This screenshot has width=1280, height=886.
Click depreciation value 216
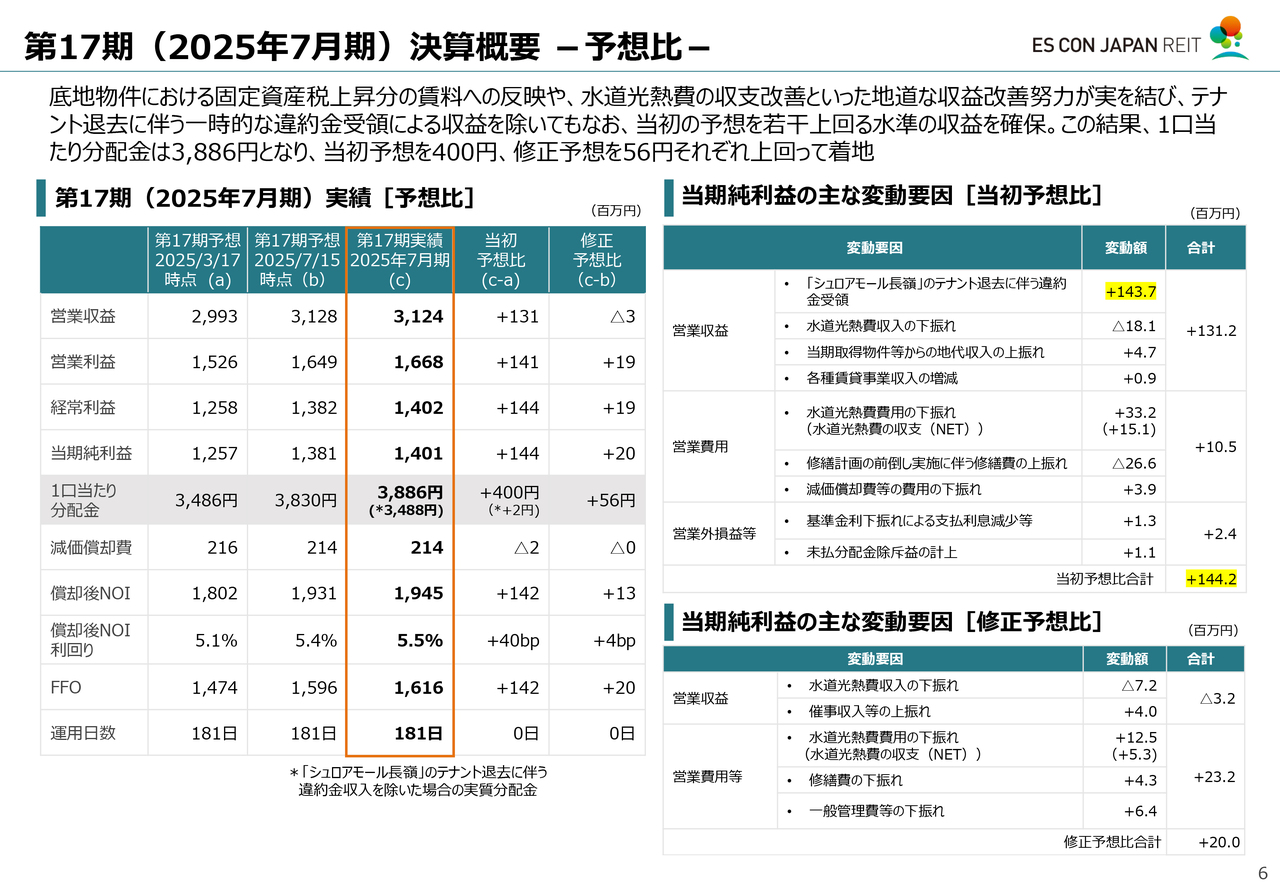coord(222,547)
